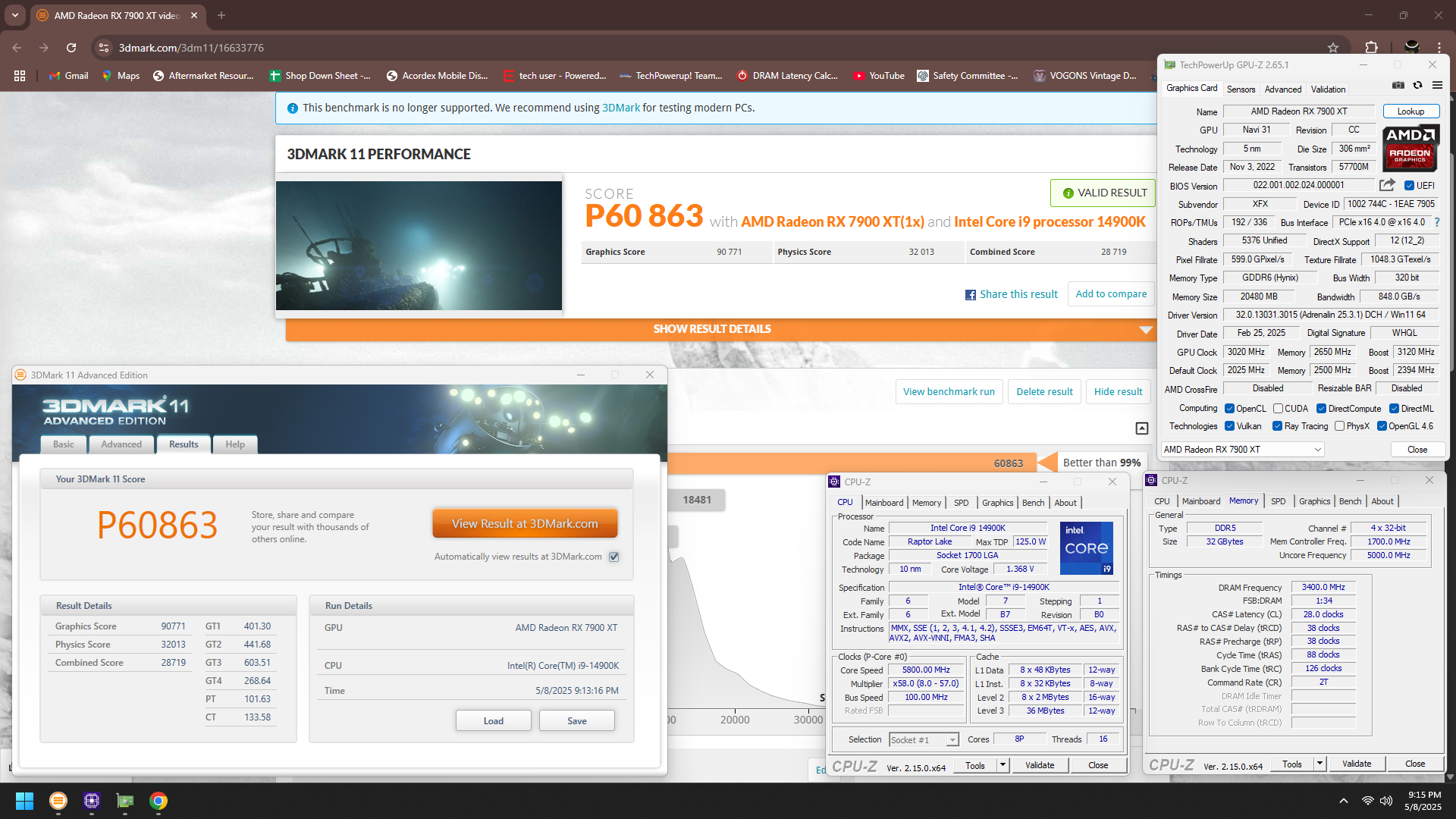Click expand chart icon on 3DMark page
This screenshot has height=819, width=1456.
1142,428
